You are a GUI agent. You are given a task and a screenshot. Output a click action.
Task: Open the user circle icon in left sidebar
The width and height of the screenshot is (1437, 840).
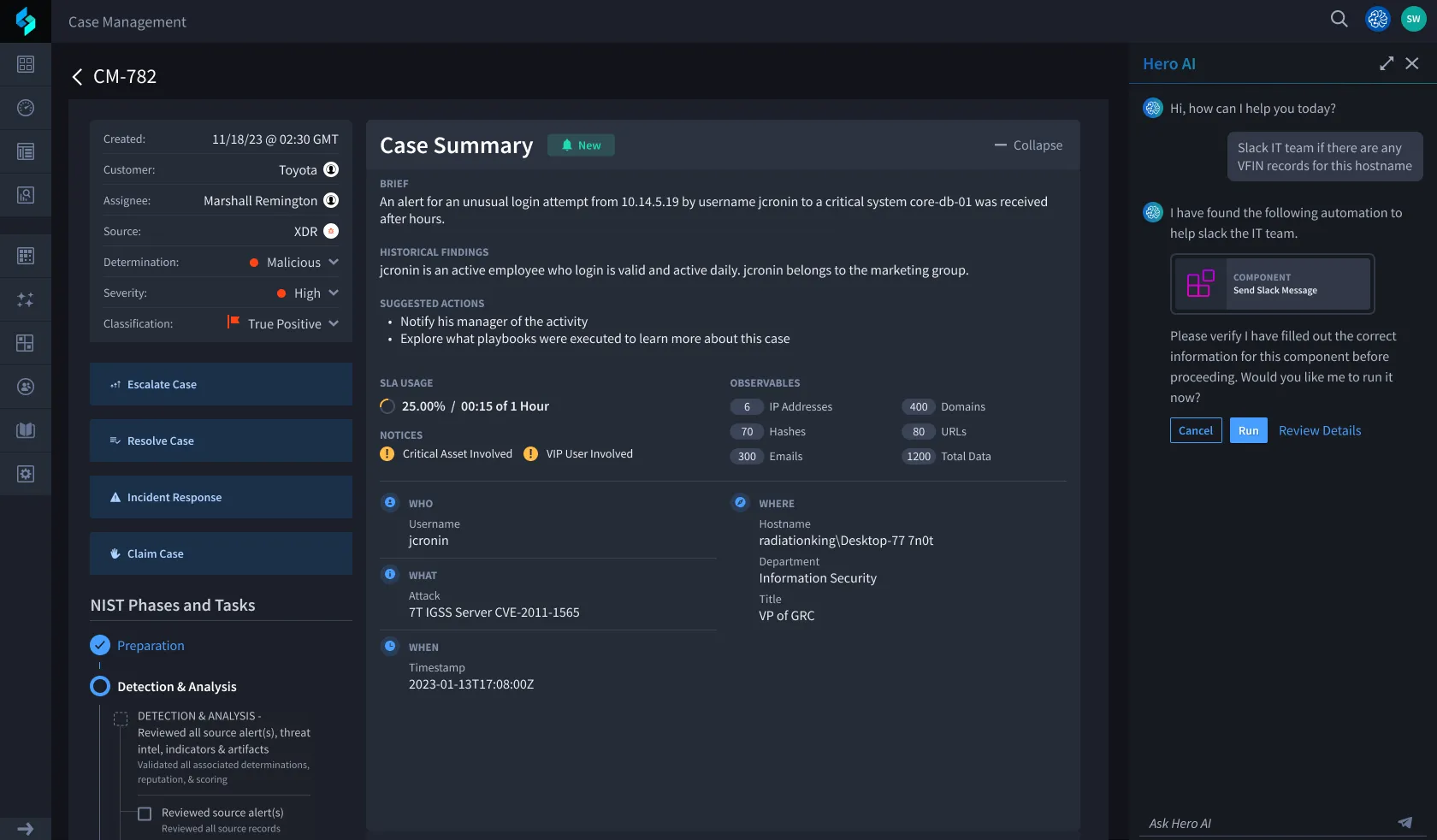coord(26,387)
